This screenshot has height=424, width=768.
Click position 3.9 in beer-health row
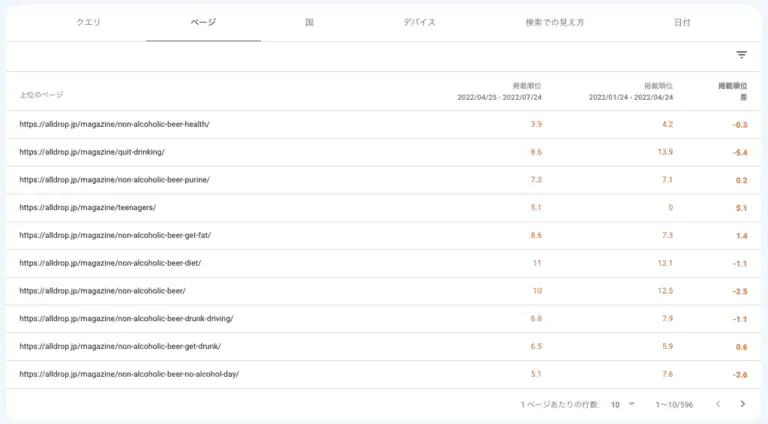tap(536, 124)
